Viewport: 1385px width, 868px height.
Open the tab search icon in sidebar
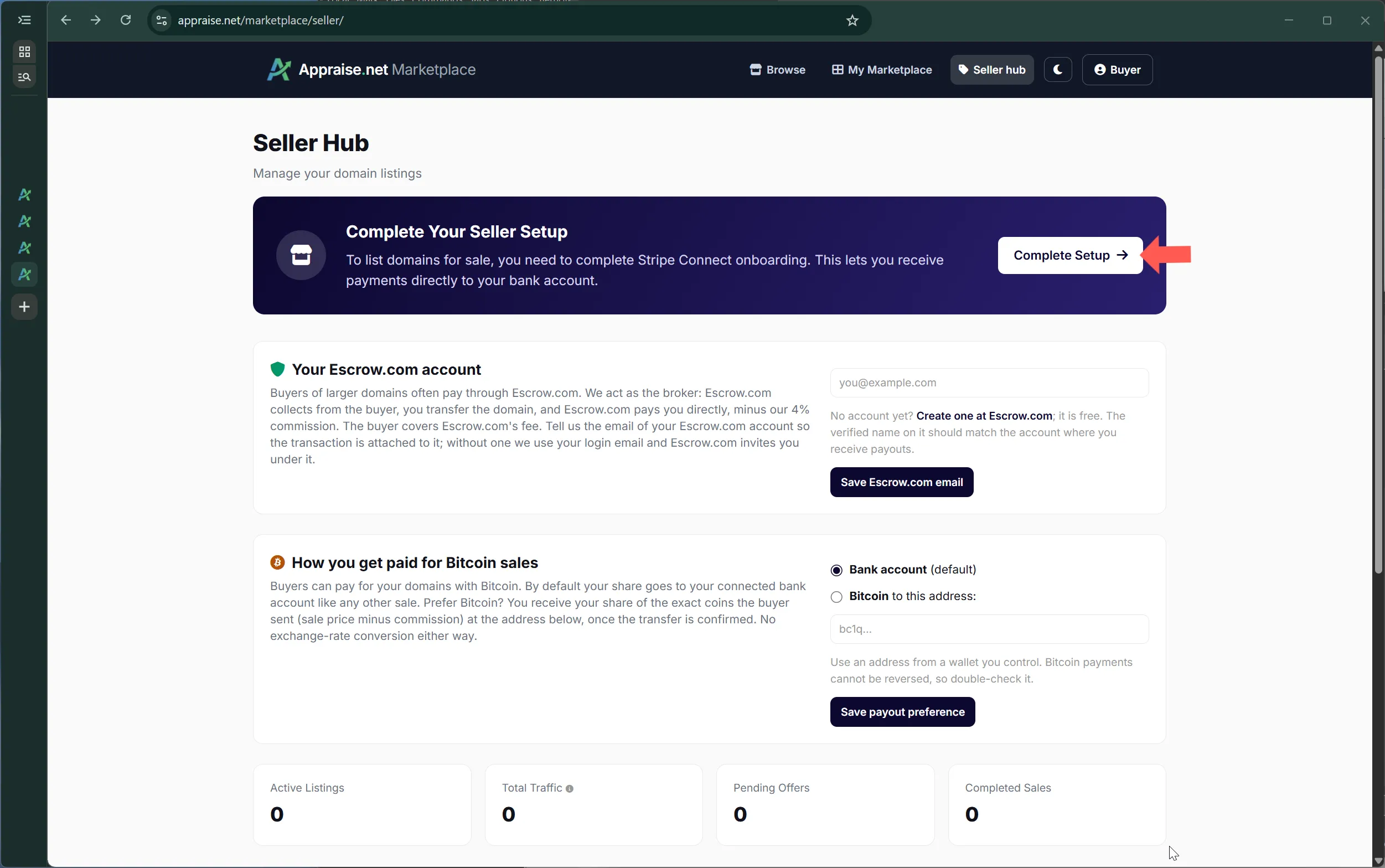(24, 77)
